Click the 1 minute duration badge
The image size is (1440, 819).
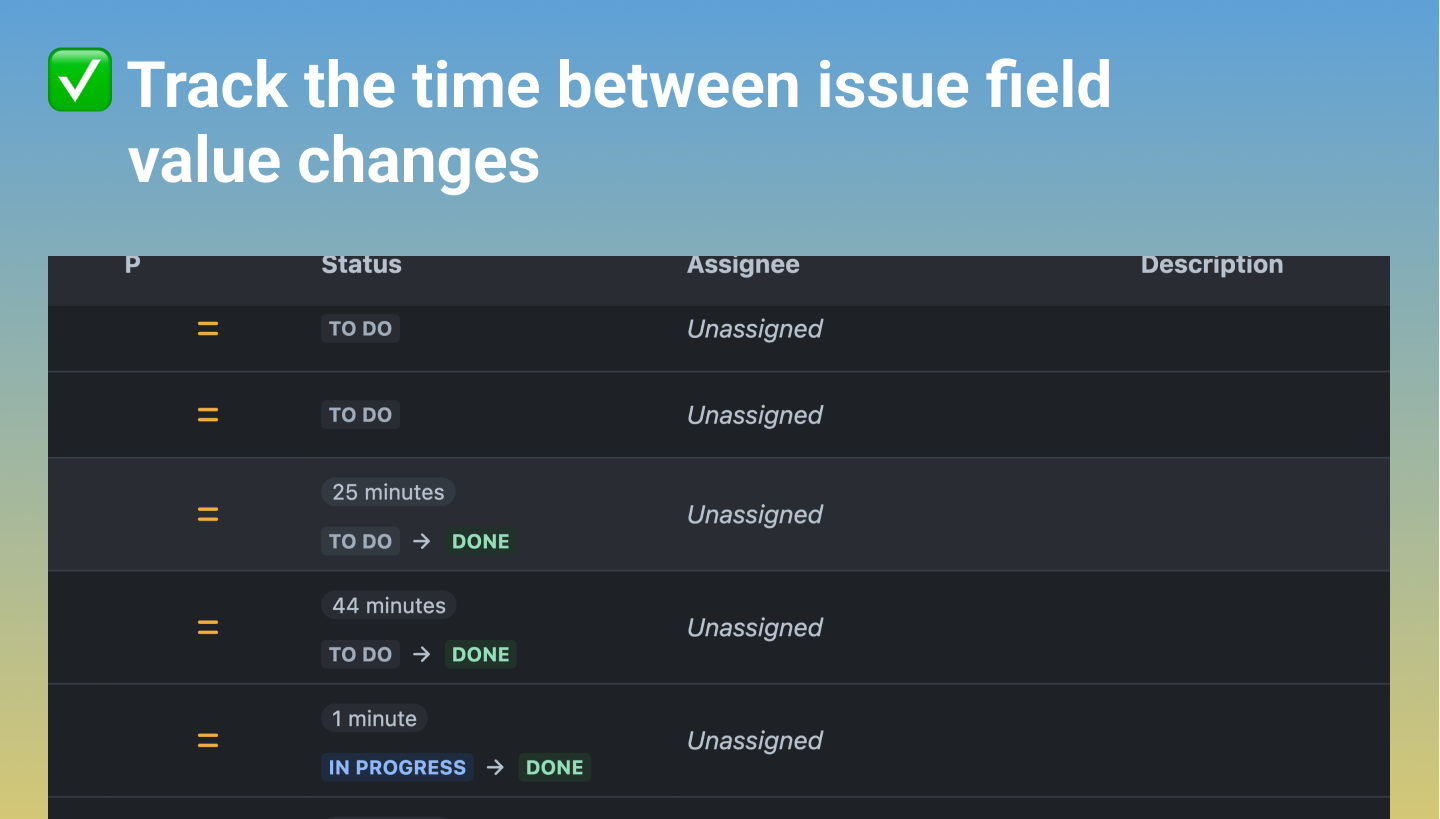coord(374,718)
